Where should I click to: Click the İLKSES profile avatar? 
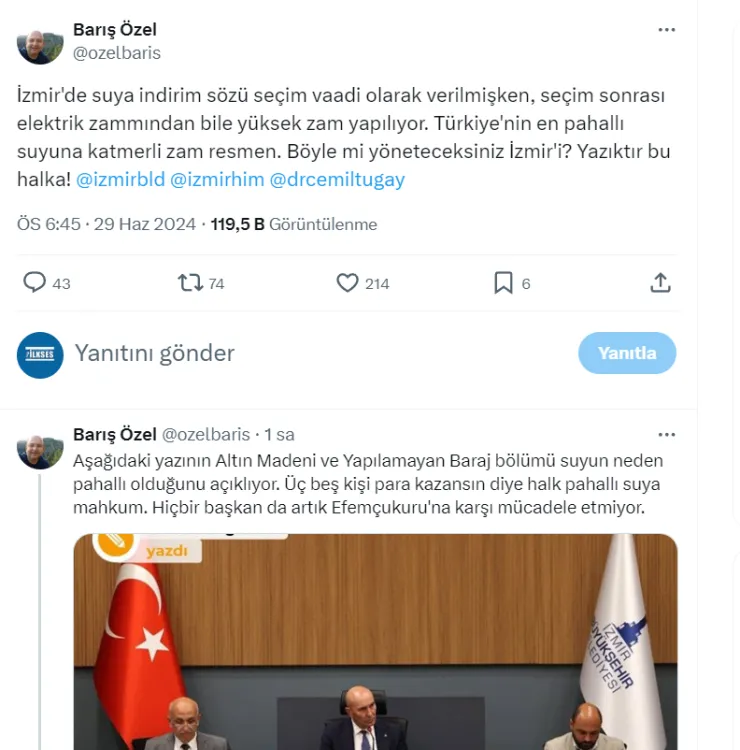40,355
